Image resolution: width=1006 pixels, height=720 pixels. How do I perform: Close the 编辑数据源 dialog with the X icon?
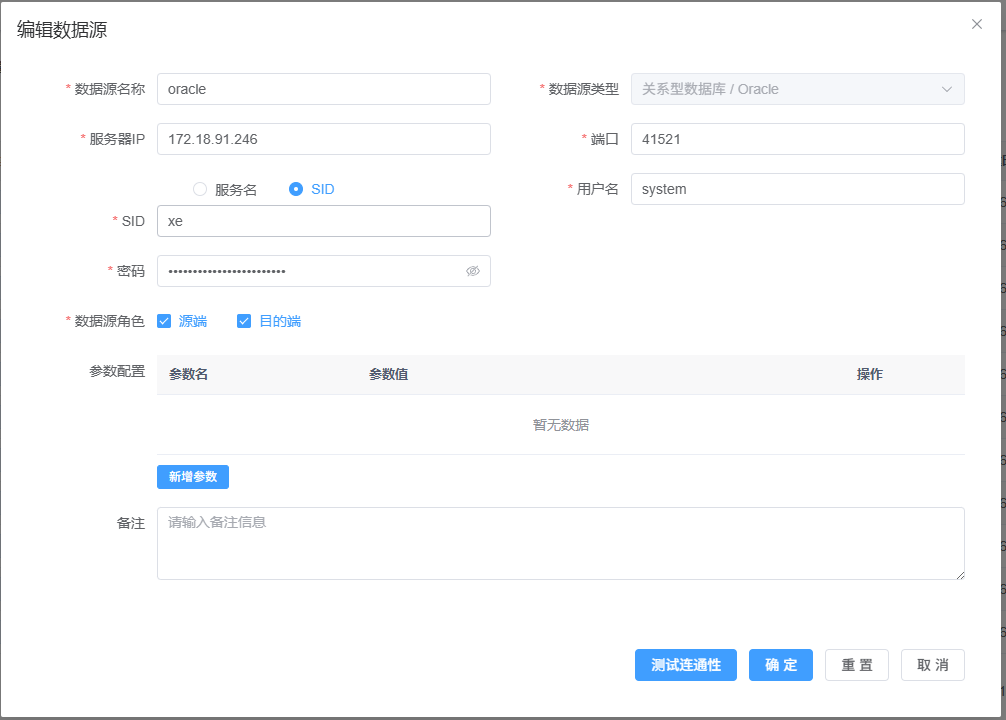[976, 24]
